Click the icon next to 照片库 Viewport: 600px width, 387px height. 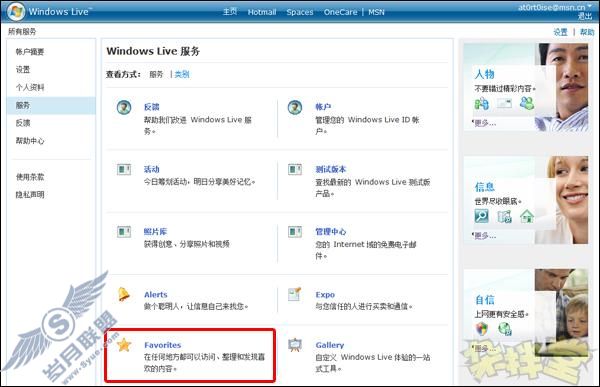click(124, 231)
